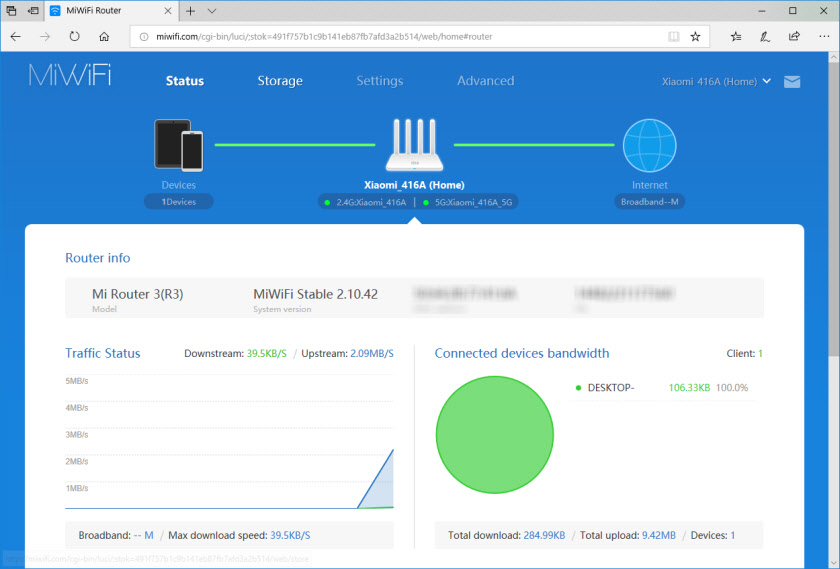Click the 1Devices pill button
This screenshot has width=840, height=569.
pyautogui.click(x=178, y=201)
